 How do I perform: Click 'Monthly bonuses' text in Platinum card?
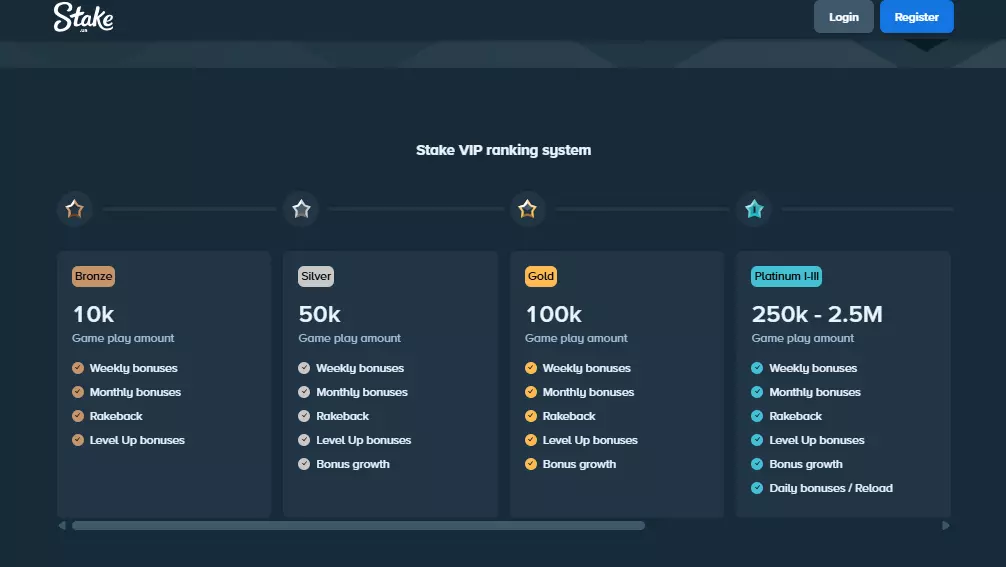coord(815,392)
